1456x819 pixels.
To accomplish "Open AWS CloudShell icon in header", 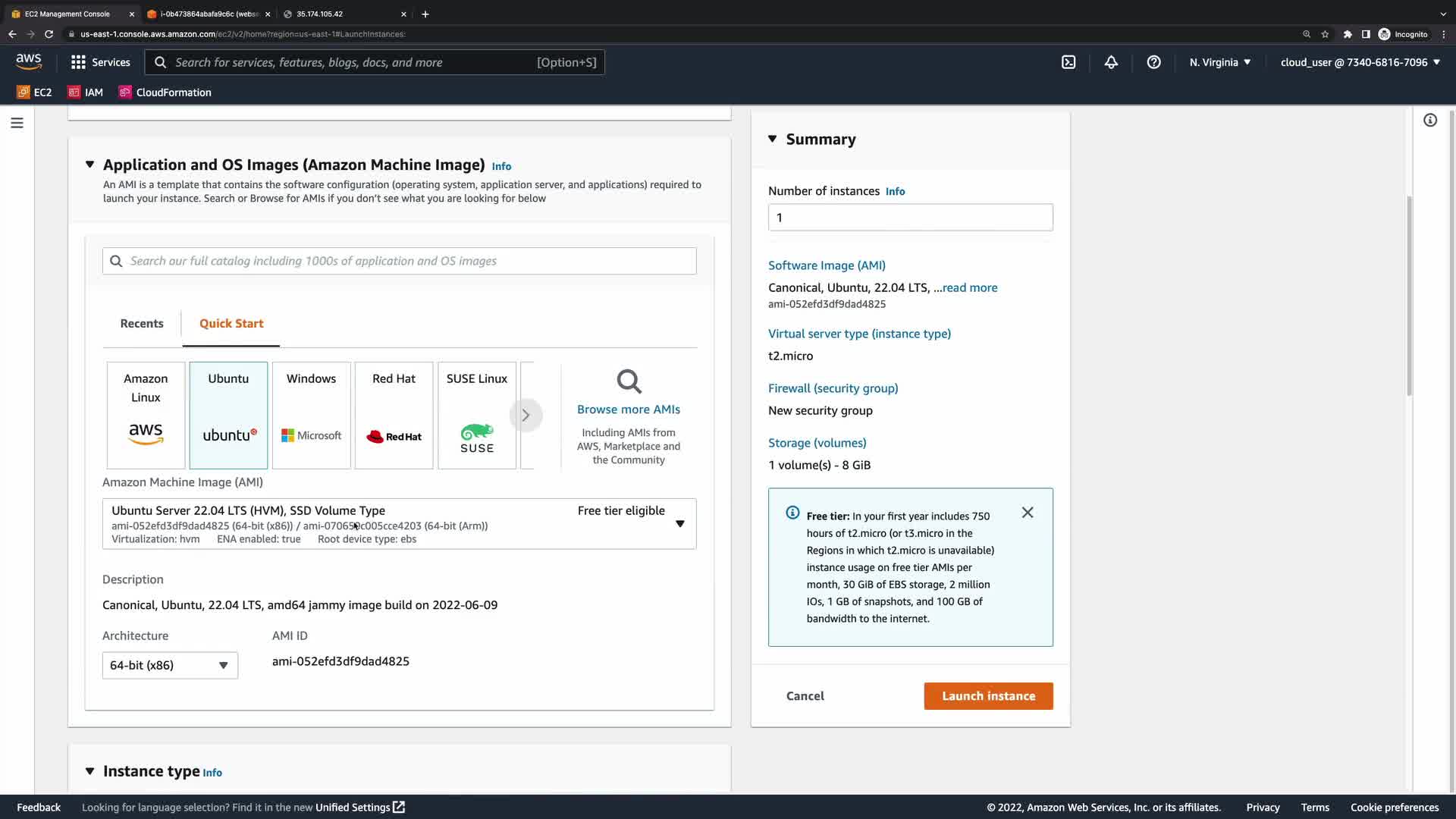I will (x=1068, y=62).
